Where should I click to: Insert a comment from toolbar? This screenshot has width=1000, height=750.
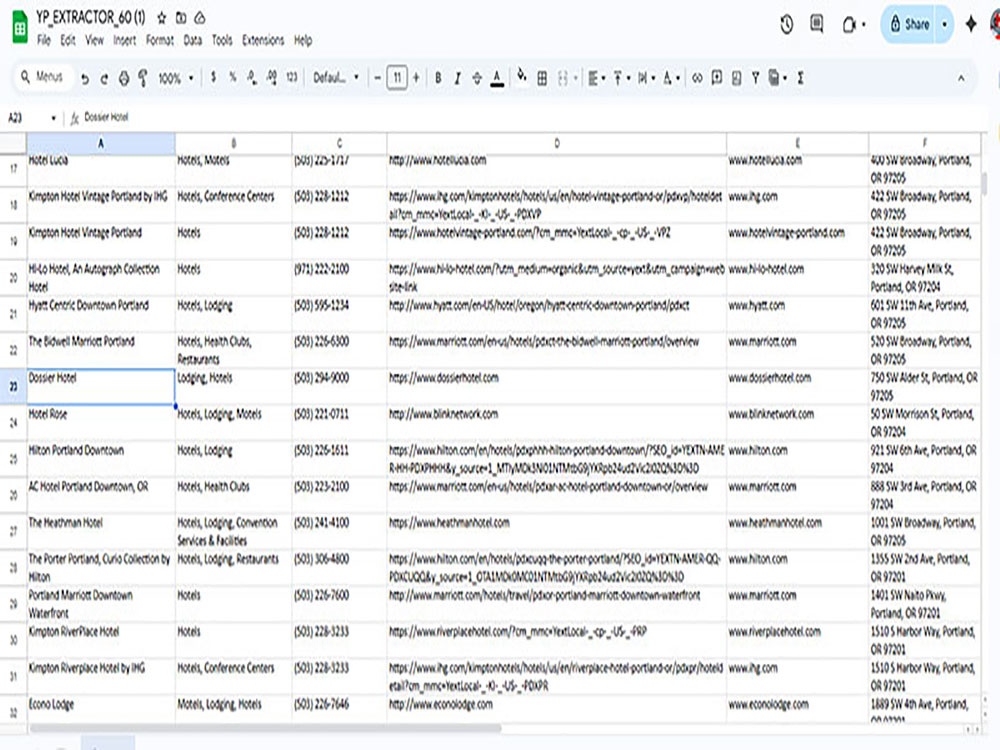click(x=717, y=78)
